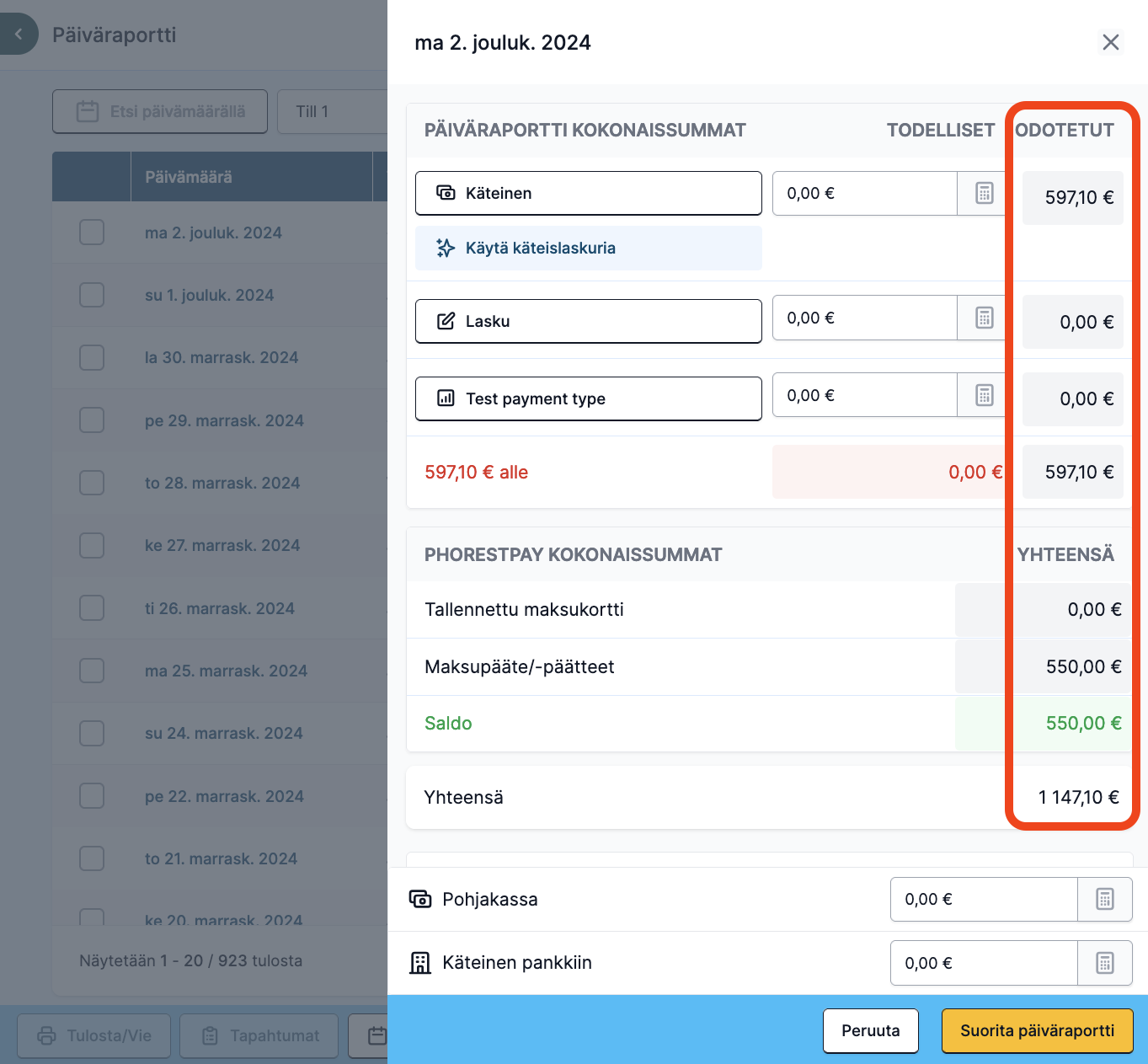1148x1064 pixels.
Task: Tick checkbox for ma 25. marrask. 2024
Action: click(x=92, y=671)
